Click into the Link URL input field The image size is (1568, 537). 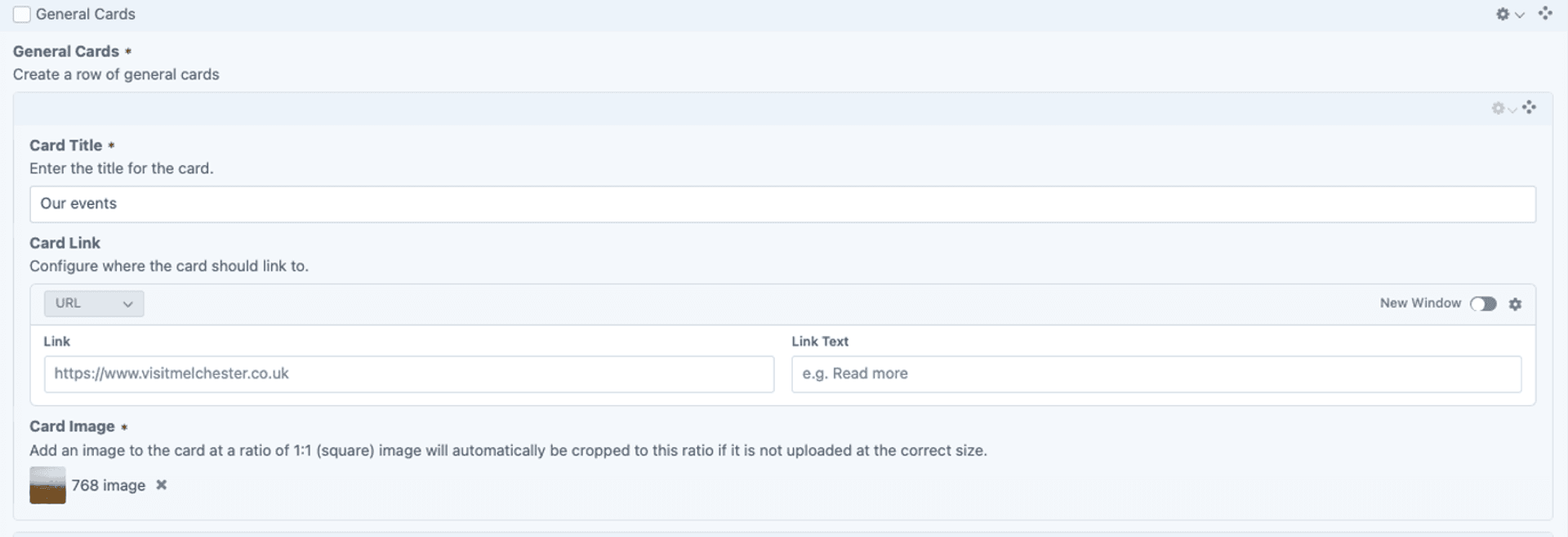pyautogui.click(x=409, y=374)
